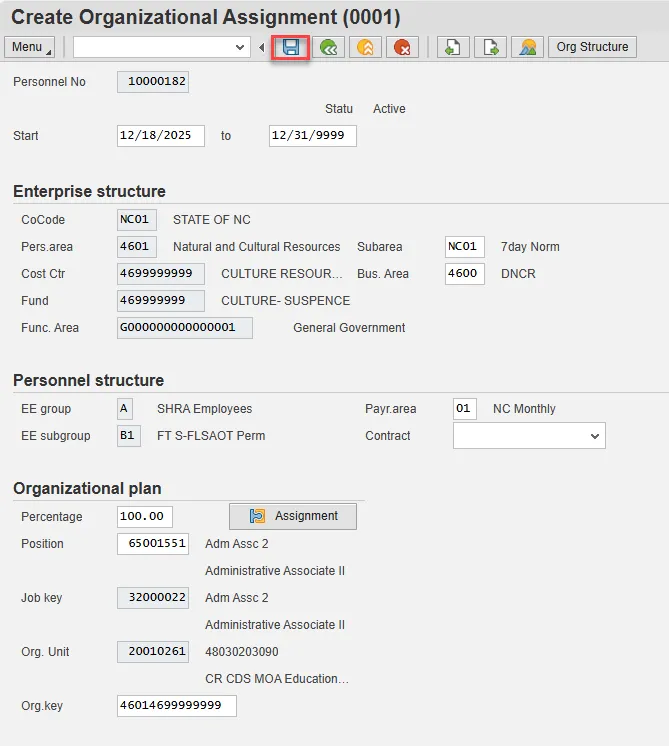Collapse the command field arrow
This screenshot has width=669, height=746.
262,47
